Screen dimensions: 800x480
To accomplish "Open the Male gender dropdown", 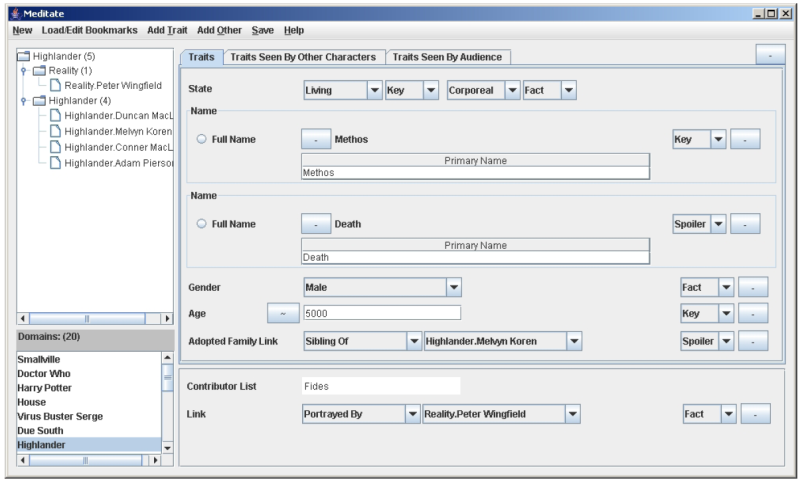I will [x=383, y=287].
